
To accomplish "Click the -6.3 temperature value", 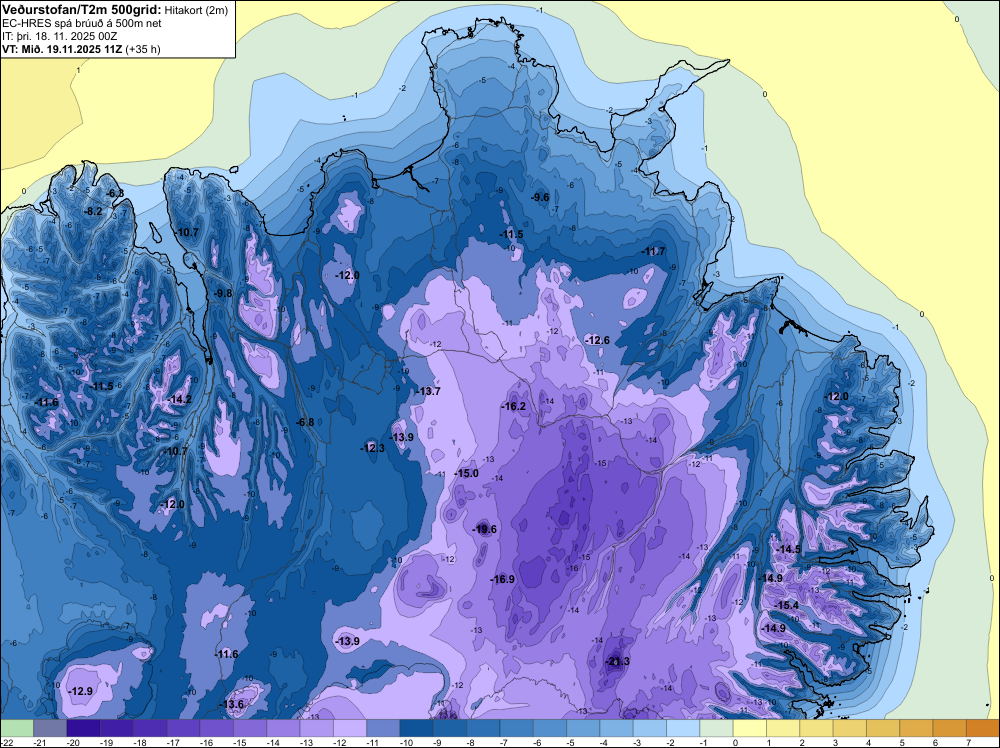I will pos(115,193).
